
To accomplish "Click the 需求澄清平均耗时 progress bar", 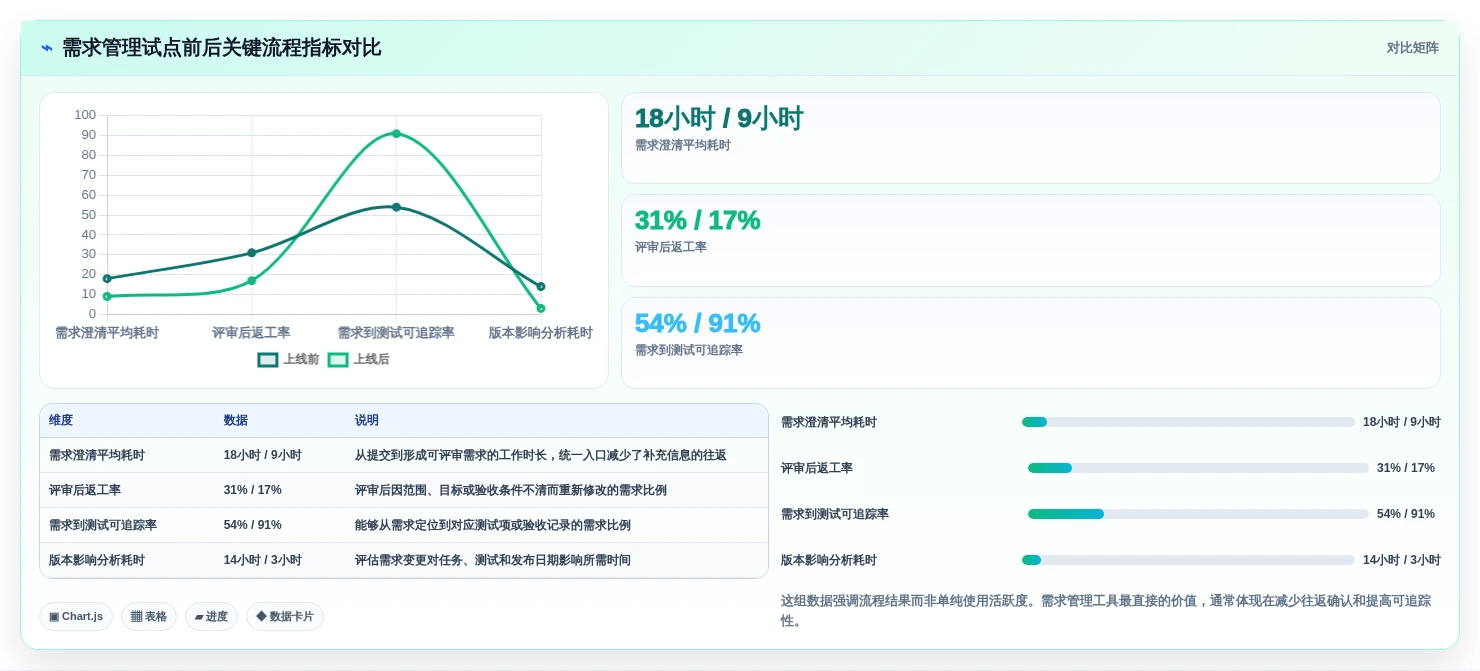I will tap(1188, 422).
